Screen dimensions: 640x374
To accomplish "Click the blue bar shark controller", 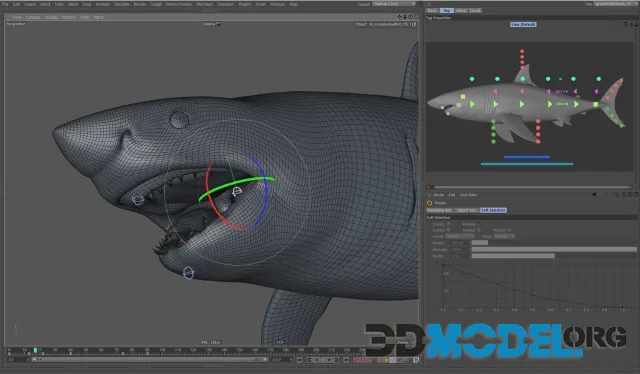I will (x=527, y=157).
